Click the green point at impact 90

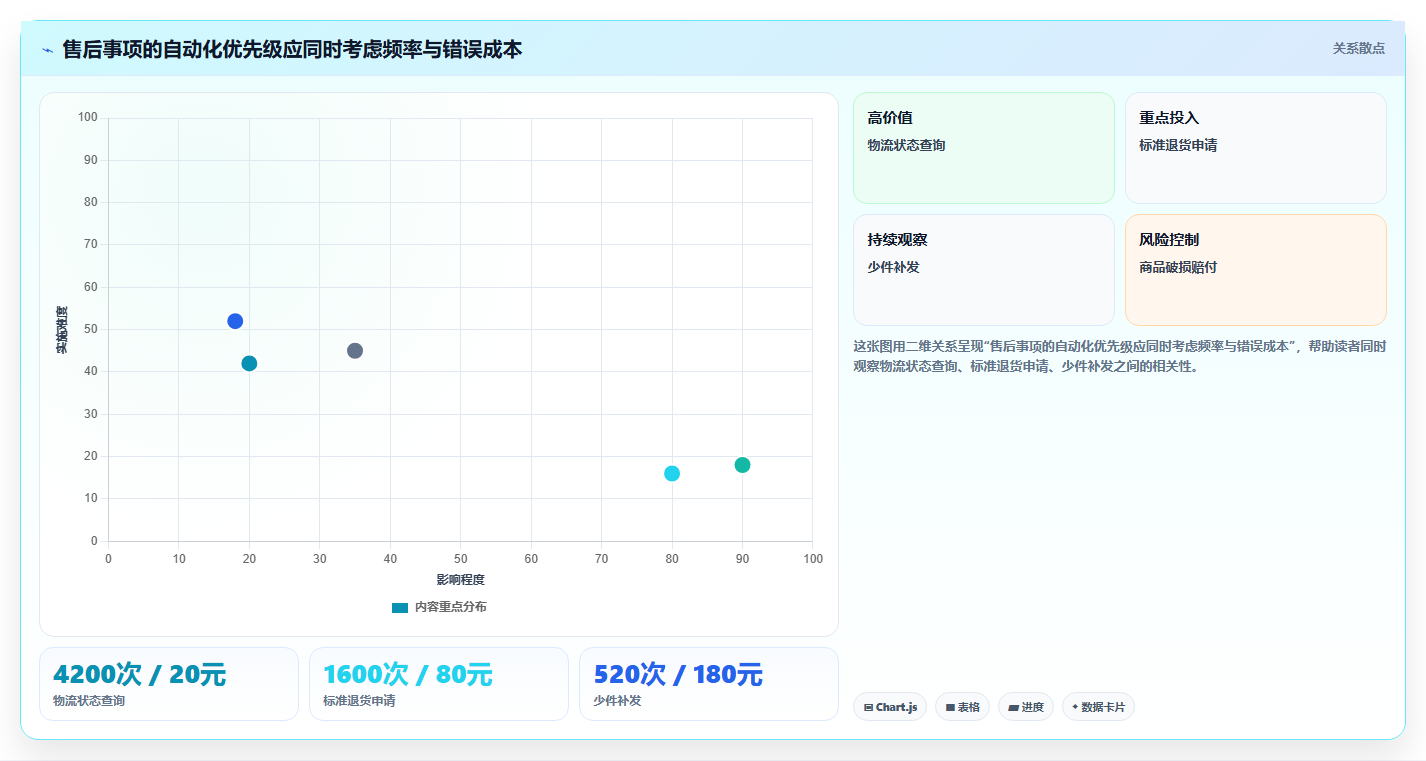(742, 465)
